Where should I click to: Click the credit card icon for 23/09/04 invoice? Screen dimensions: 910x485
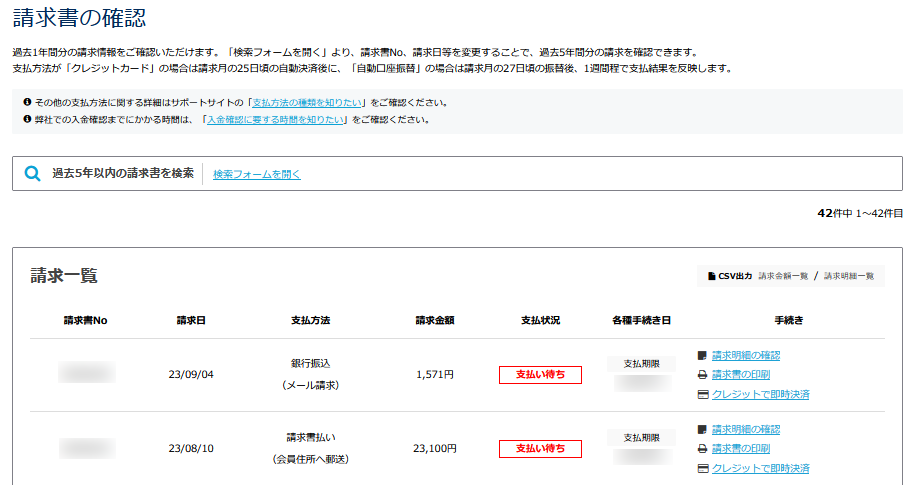click(702, 394)
